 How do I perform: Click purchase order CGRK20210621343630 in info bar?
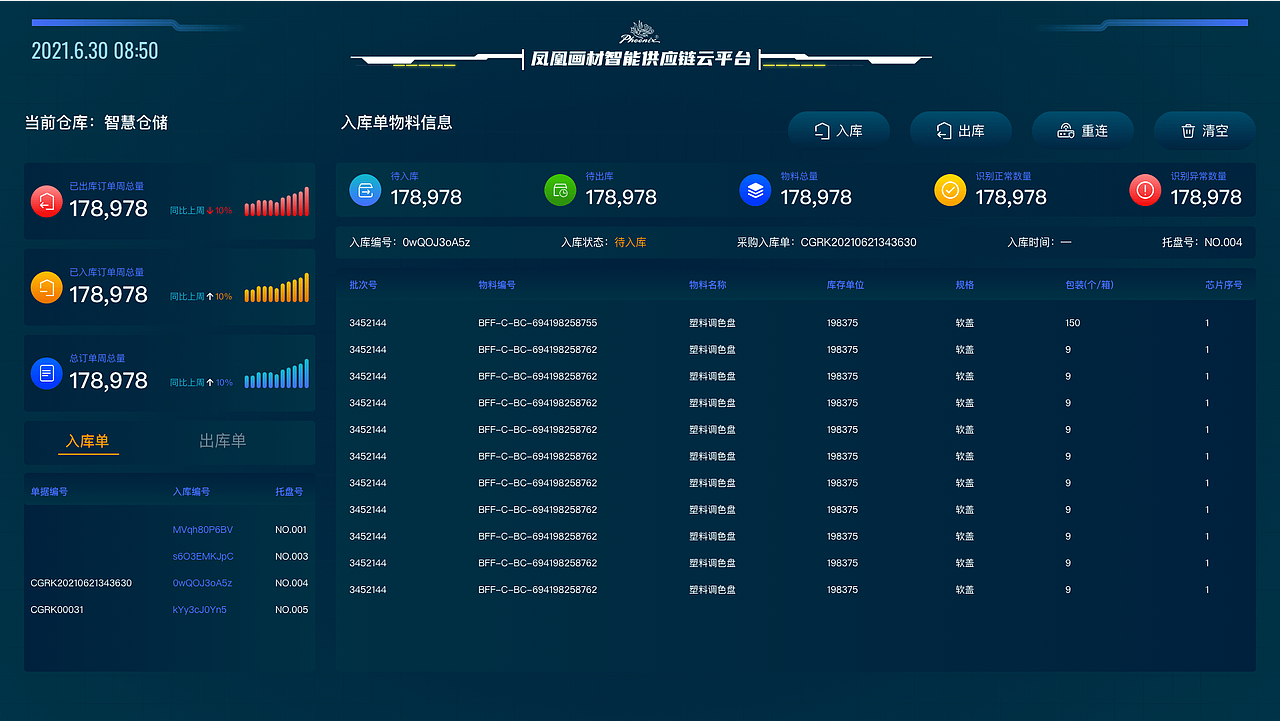pyautogui.click(x=858, y=243)
